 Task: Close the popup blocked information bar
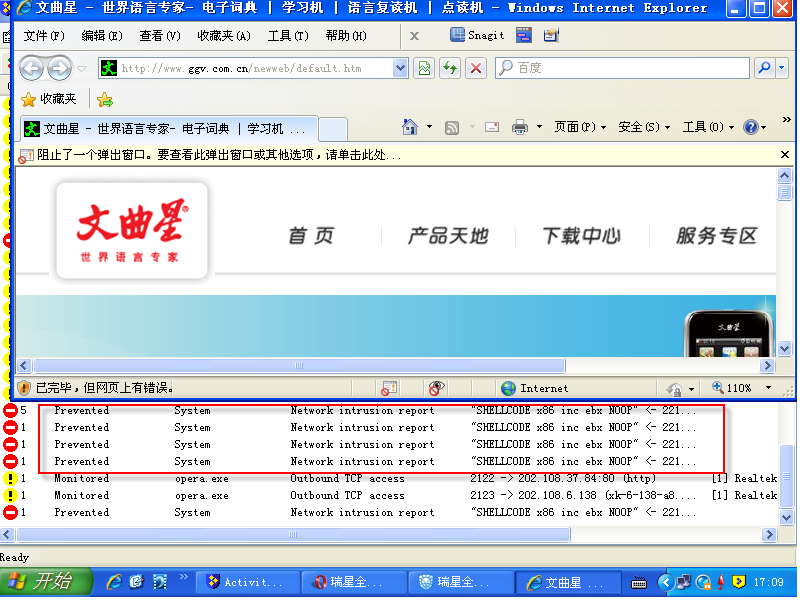(785, 155)
